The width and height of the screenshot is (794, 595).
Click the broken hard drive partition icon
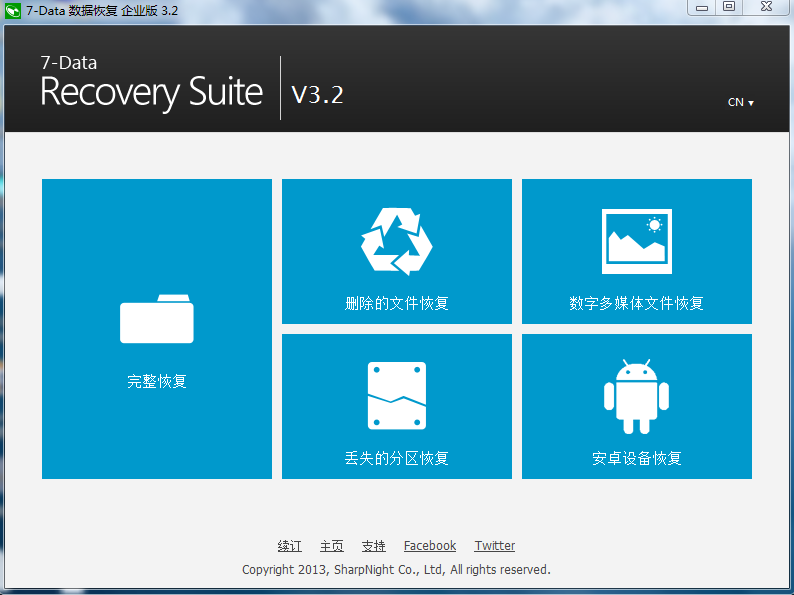(x=396, y=395)
